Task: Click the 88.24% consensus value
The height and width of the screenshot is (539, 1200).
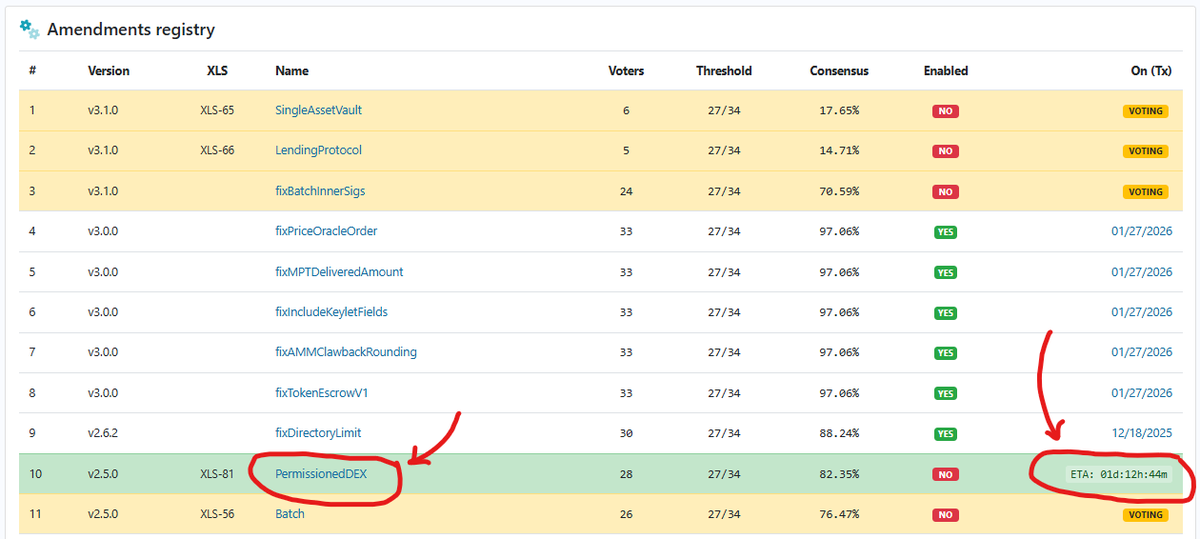Action: [x=839, y=433]
